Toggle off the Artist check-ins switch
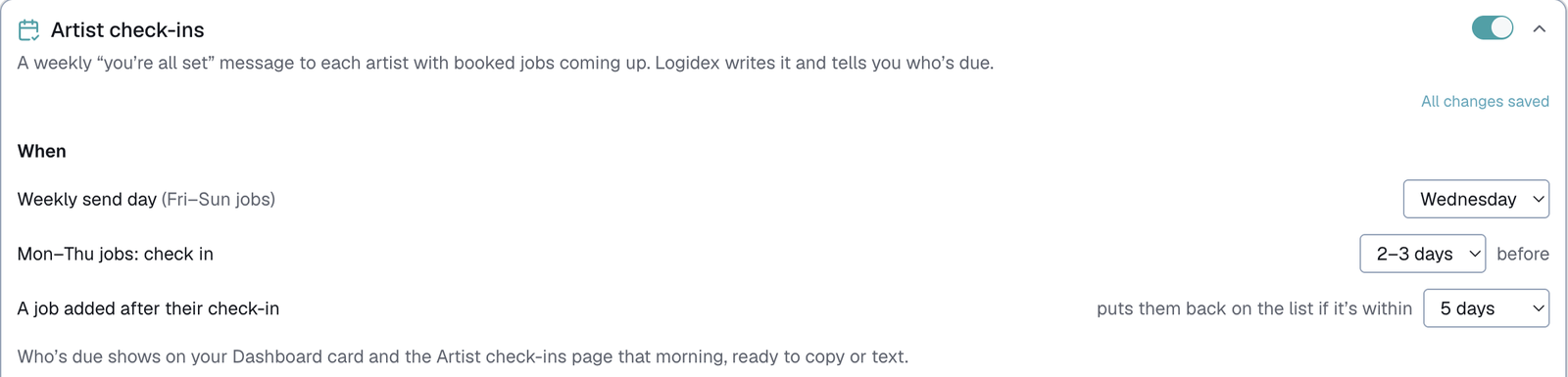This screenshot has height=377, width=1568. click(x=1492, y=28)
